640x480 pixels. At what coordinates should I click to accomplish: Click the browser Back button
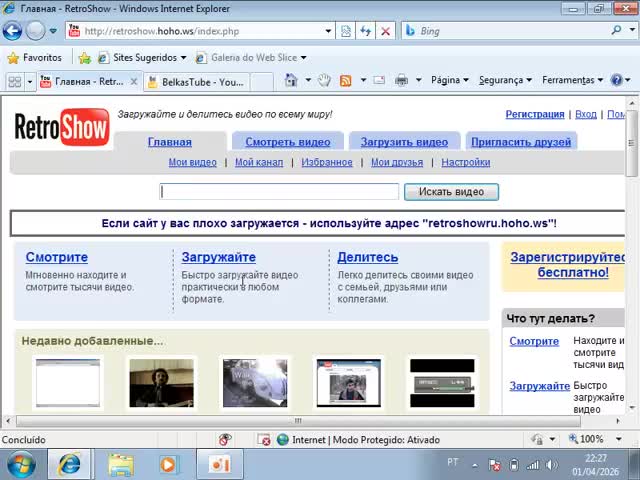point(14,30)
